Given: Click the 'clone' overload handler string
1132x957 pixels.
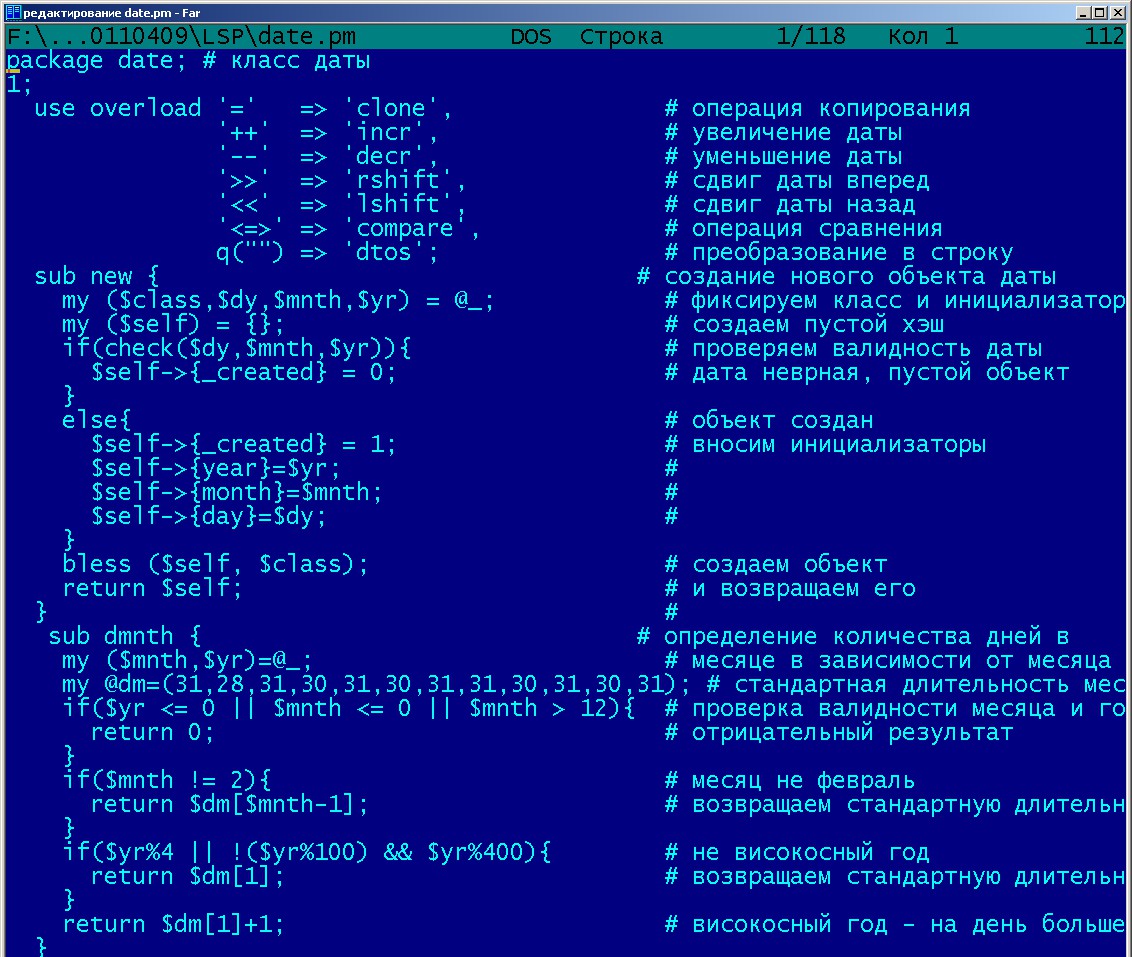Looking at the screenshot, I should [397, 108].
